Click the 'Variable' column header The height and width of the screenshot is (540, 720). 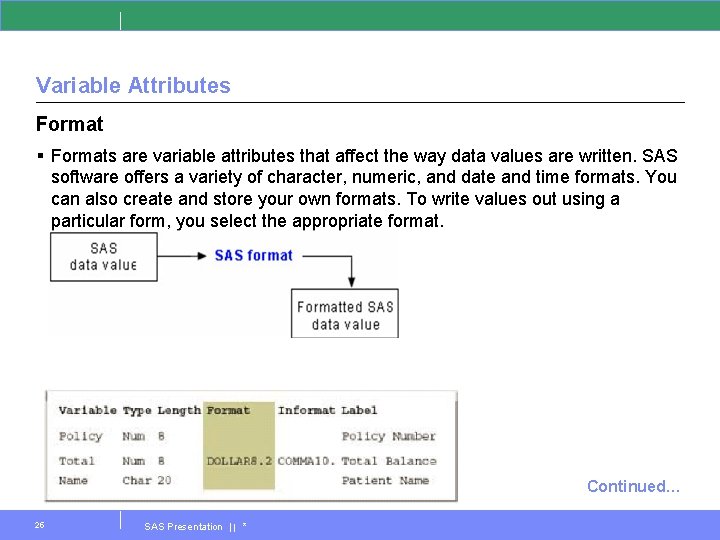coord(87,410)
